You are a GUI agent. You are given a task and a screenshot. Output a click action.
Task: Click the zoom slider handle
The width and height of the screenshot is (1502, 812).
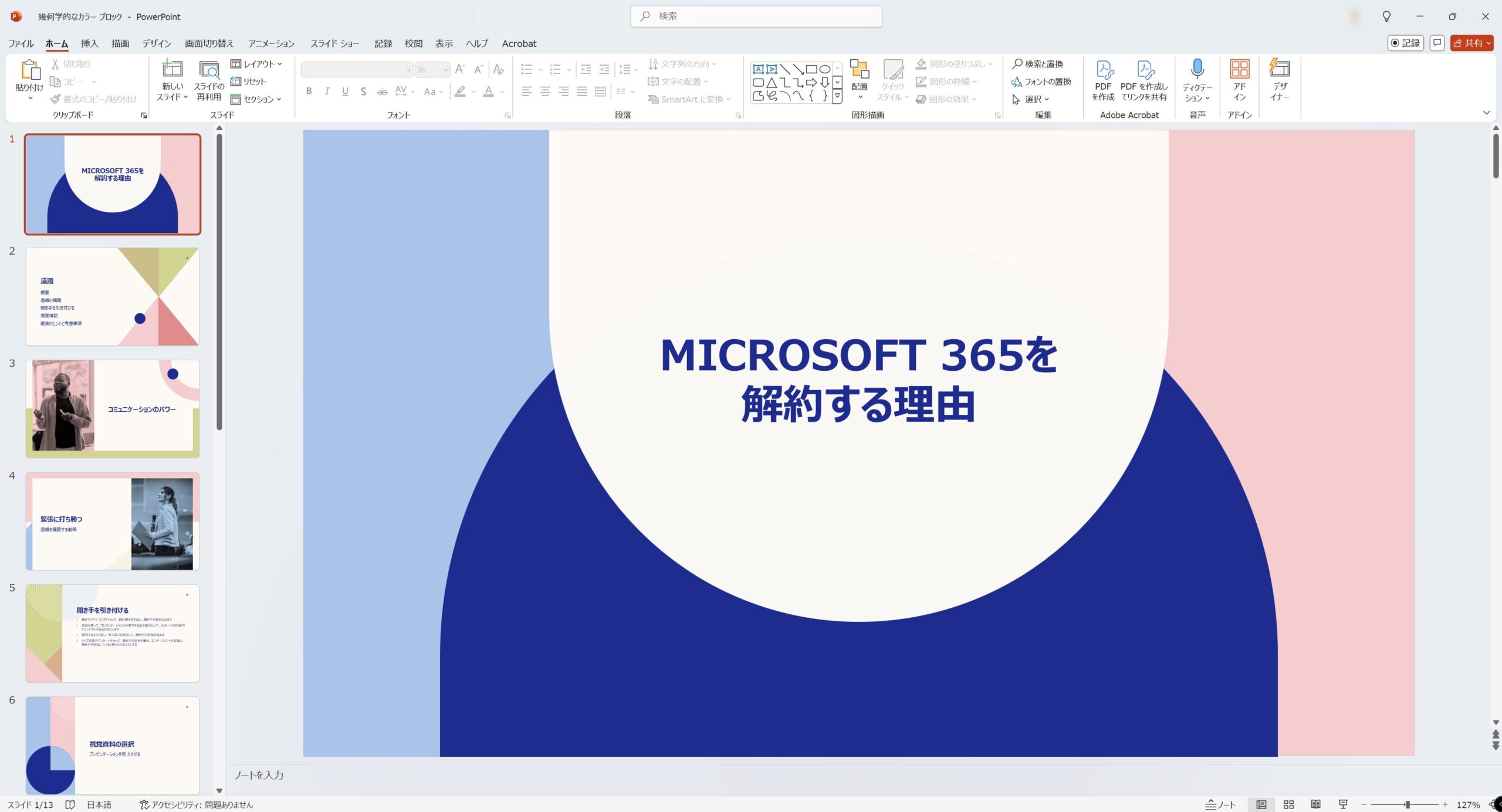[x=1407, y=804]
